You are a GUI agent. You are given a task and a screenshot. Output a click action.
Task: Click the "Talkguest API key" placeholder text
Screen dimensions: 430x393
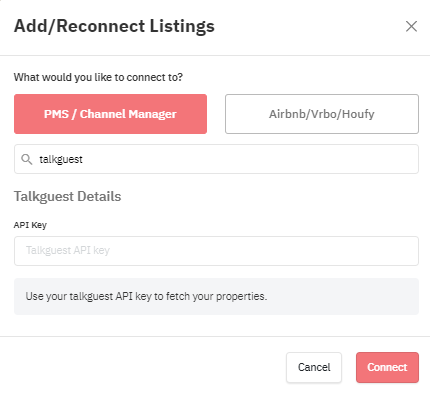[68, 250]
